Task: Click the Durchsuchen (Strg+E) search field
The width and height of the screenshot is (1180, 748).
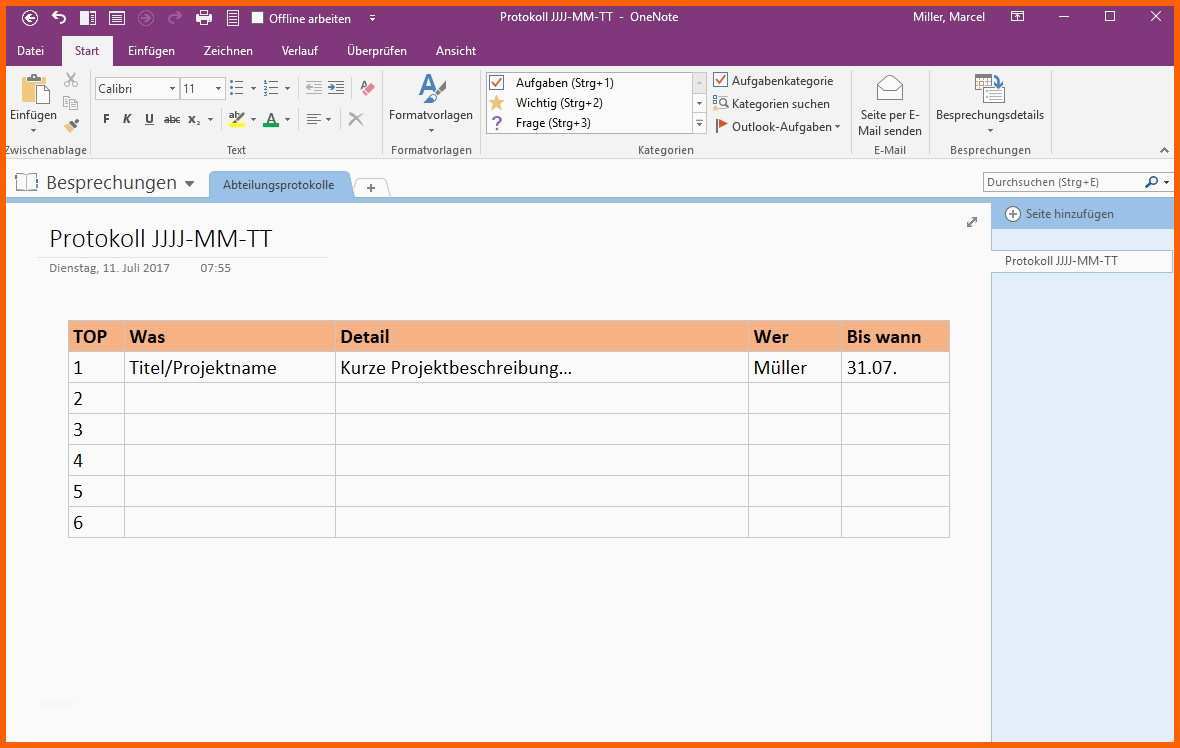Action: pyautogui.click(x=1063, y=182)
